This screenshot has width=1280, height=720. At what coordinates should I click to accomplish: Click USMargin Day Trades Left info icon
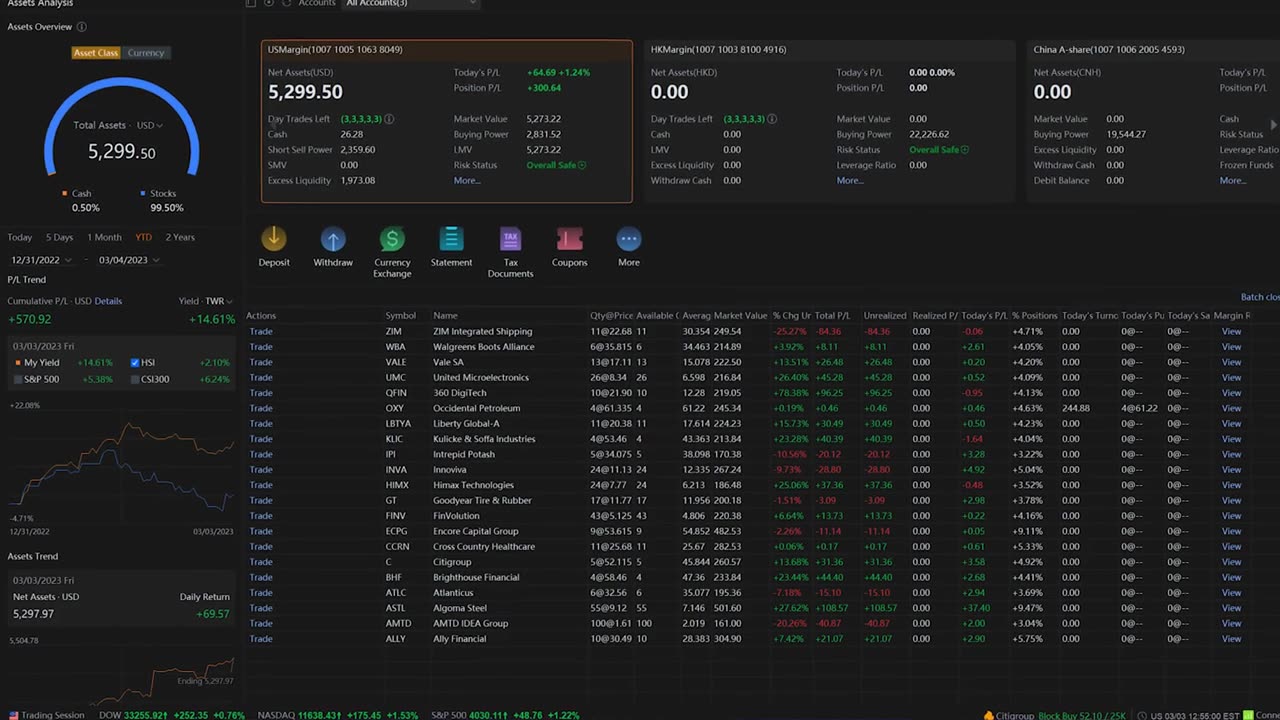click(x=389, y=119)
